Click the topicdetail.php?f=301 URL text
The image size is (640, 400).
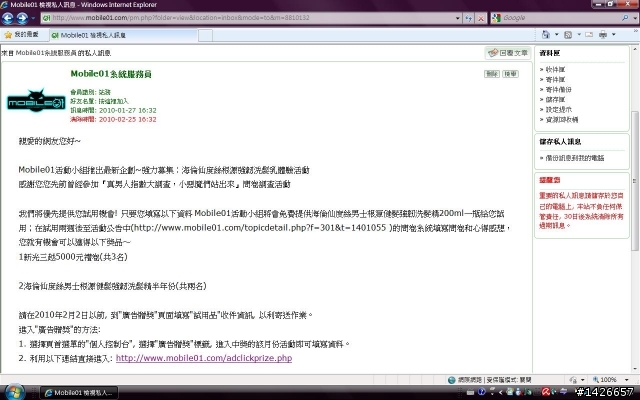point(260,228)
